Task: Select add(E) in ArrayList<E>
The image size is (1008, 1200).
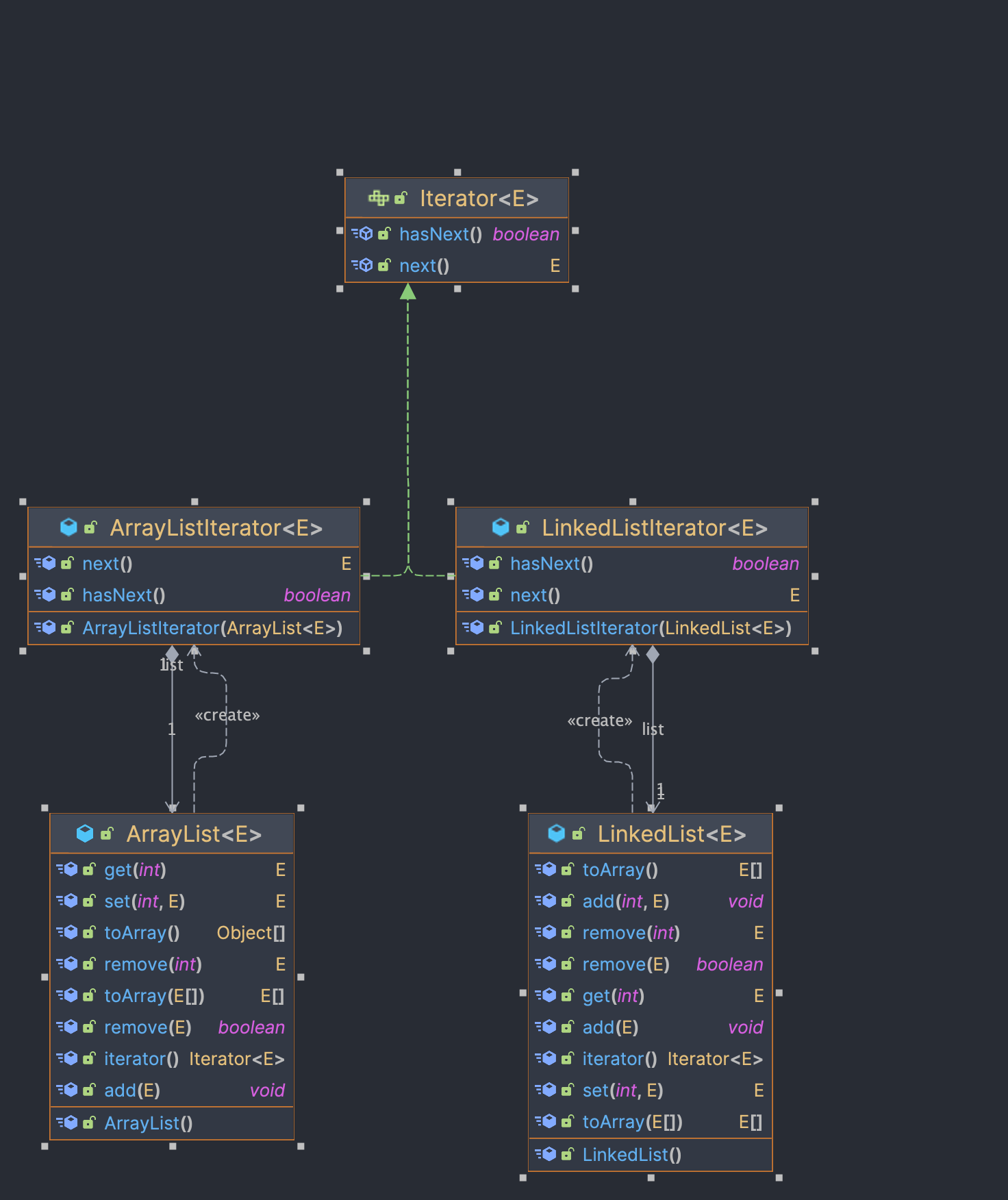Action: 172,1090
